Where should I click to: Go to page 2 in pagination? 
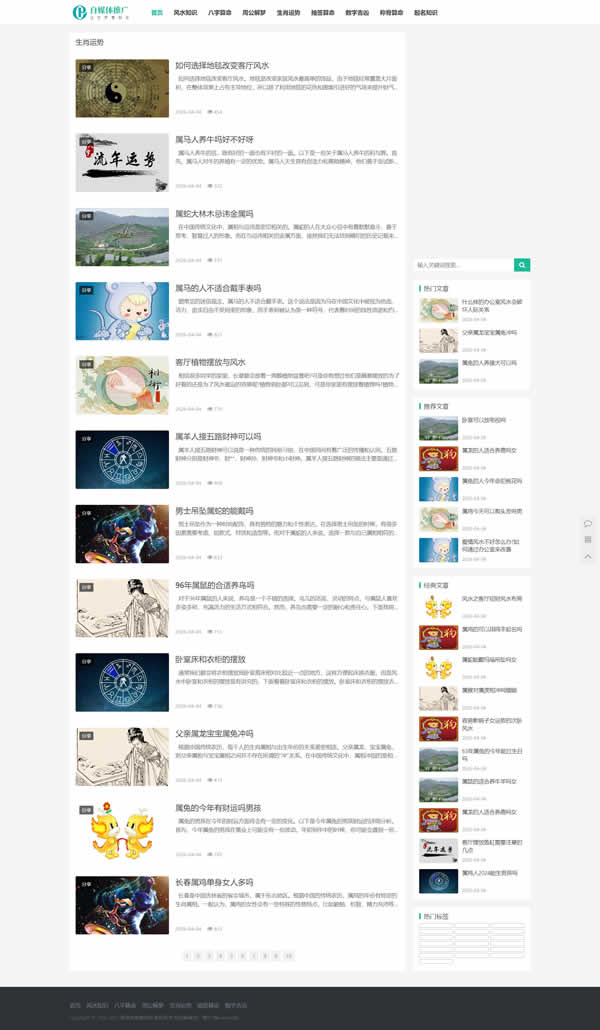[197, 956]
